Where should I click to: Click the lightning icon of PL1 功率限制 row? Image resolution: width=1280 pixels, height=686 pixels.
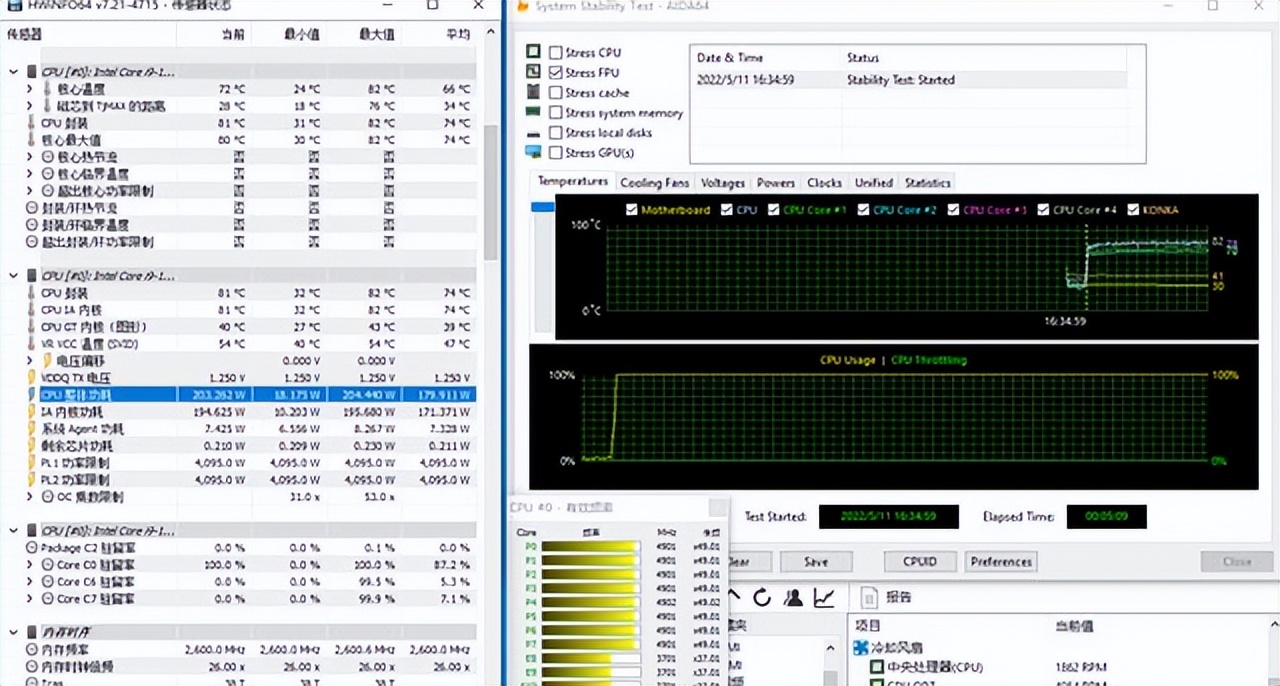tap(32, 463)
